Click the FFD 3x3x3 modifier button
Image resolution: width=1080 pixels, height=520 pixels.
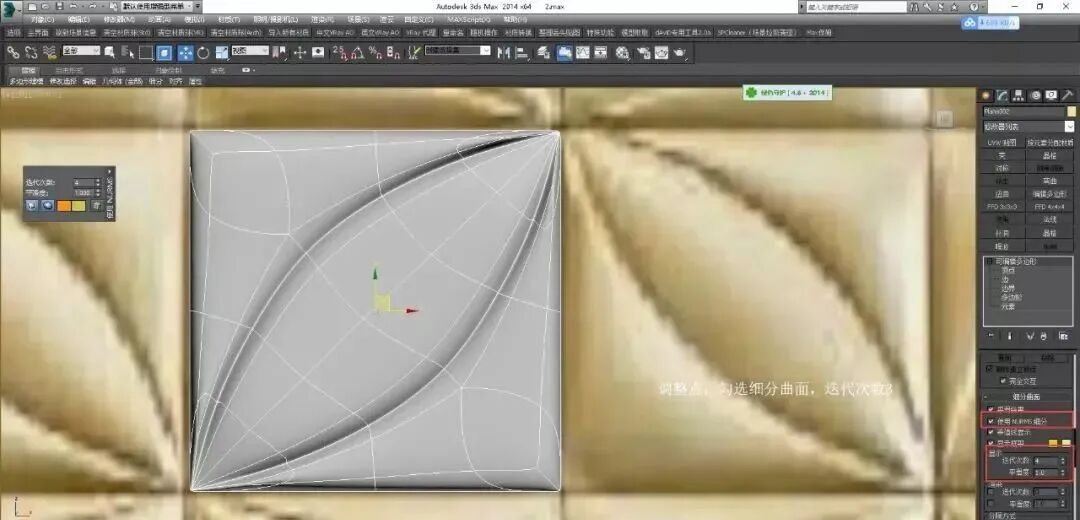click(x=1002, y=207)
